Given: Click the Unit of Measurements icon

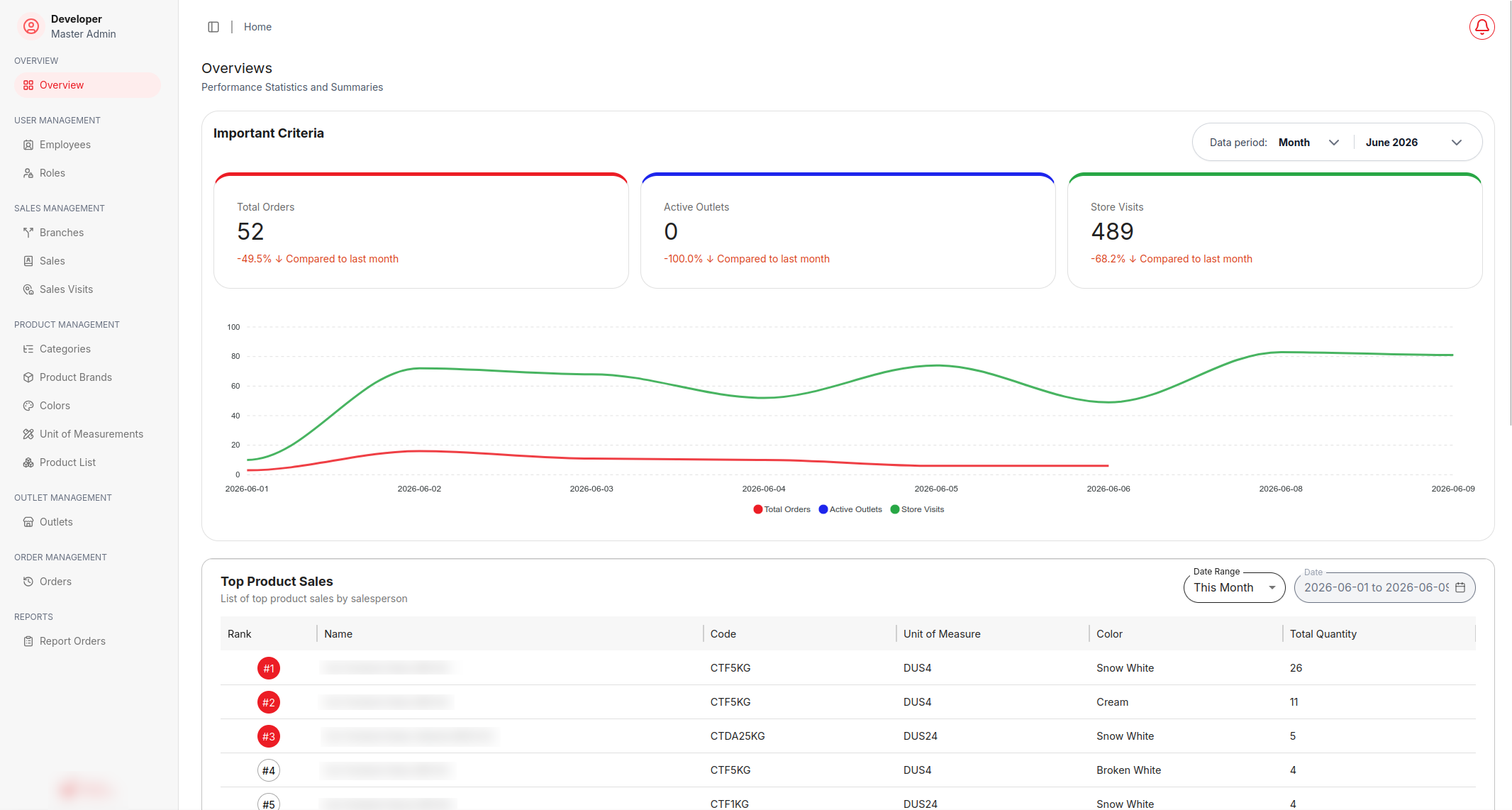Looking at the screenshot, I should (28, 434).
